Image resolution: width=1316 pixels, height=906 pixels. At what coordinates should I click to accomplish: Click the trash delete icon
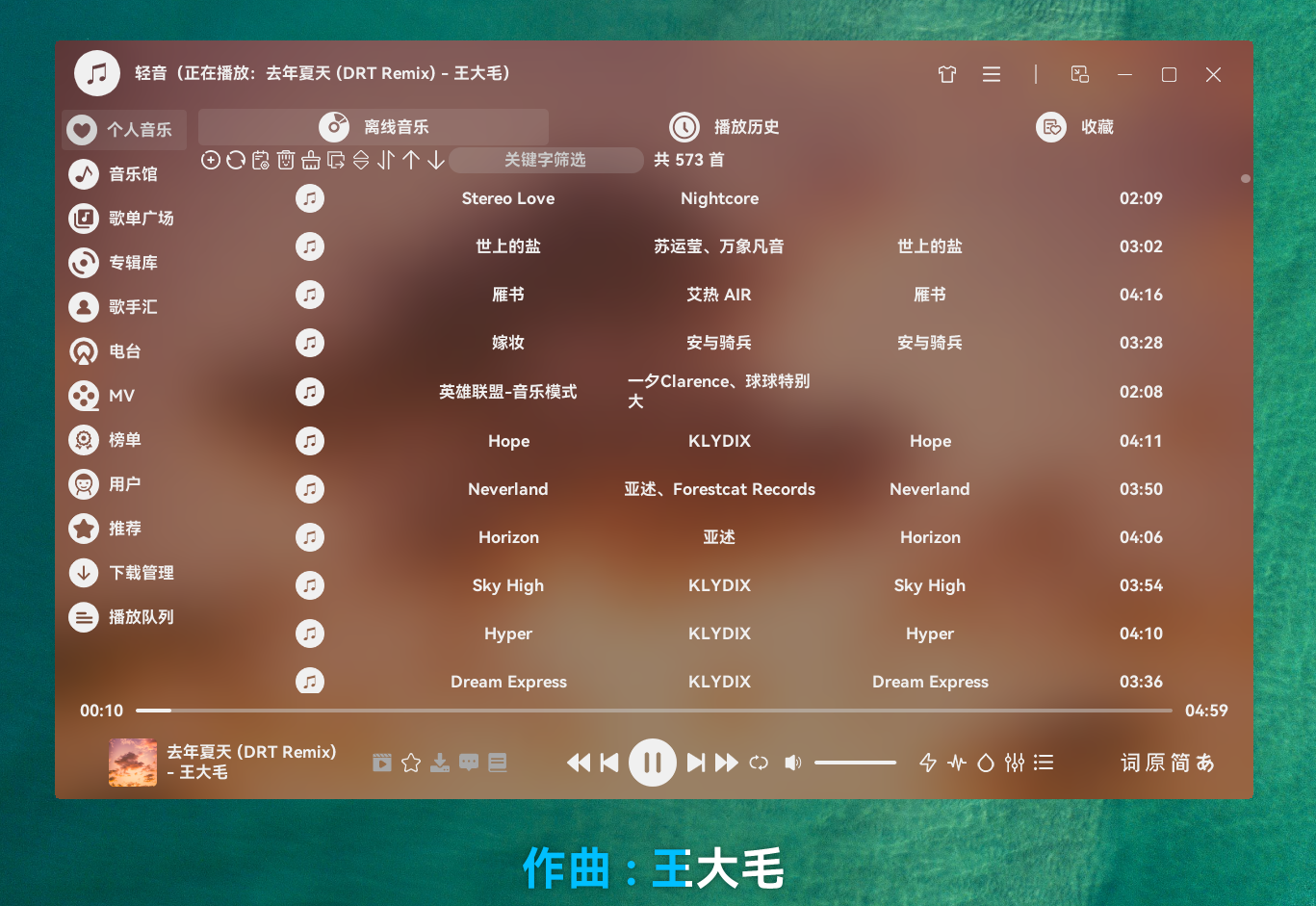click(x=286, y=160)
